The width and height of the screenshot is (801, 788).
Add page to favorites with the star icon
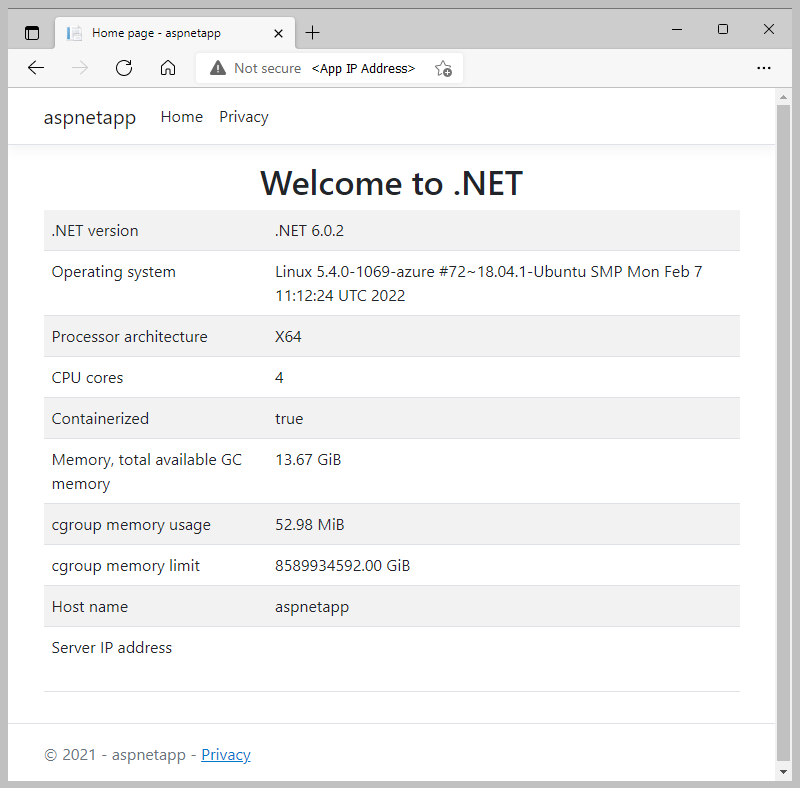pyautogui.click(x=443, y=68)
